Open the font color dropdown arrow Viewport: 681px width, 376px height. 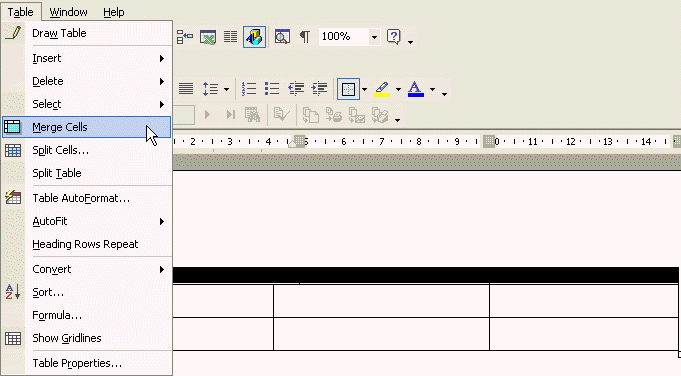pos(432,89)
